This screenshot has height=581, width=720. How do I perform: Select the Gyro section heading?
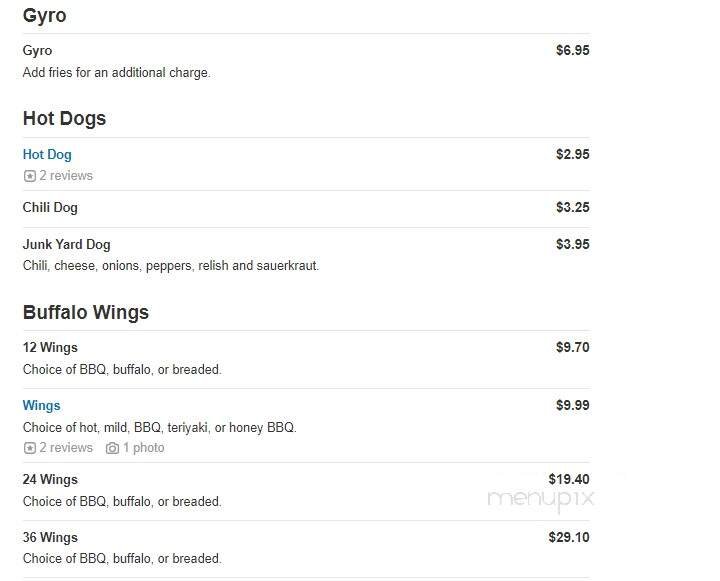click(x=45, y=17)
